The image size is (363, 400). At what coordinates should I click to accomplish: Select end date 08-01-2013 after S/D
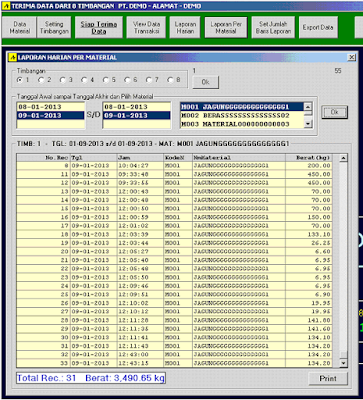137,107
